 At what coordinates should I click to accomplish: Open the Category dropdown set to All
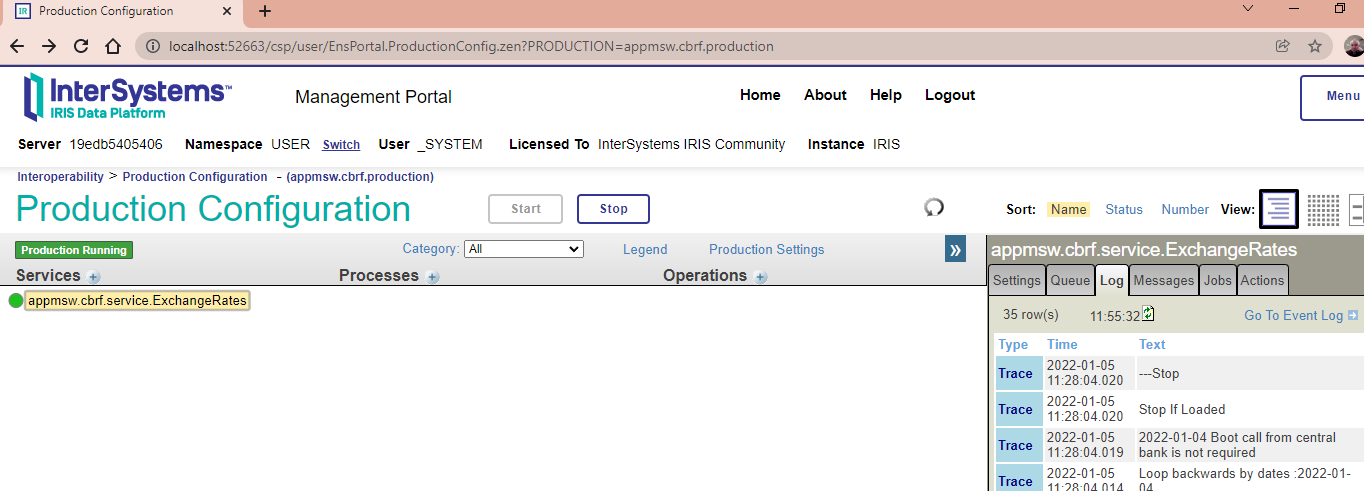click(524, 249)
